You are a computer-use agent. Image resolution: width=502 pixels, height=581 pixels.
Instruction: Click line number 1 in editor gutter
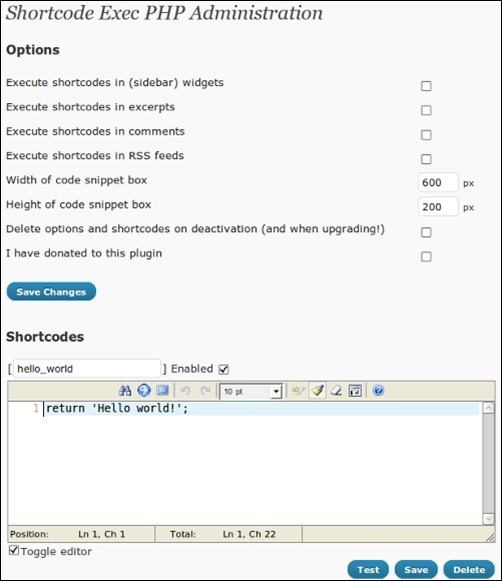(36, 408)
